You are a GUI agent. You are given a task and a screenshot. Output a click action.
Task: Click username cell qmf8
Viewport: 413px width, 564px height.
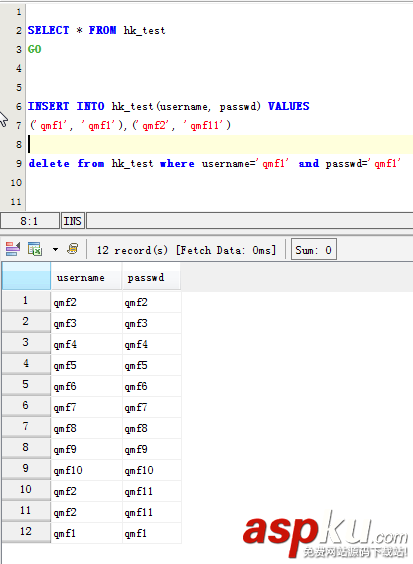click(86, 428)
